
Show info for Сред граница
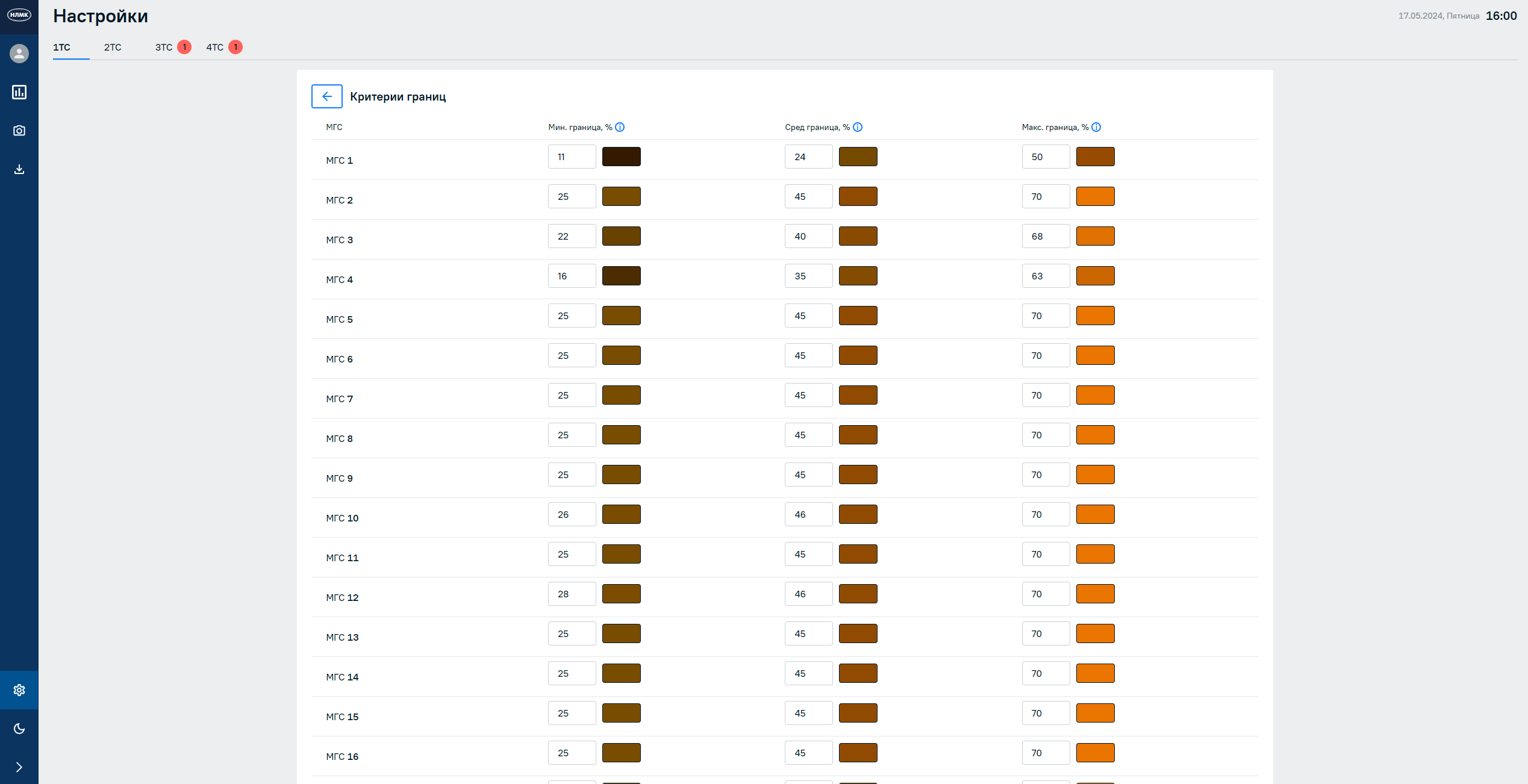[858, 127]
